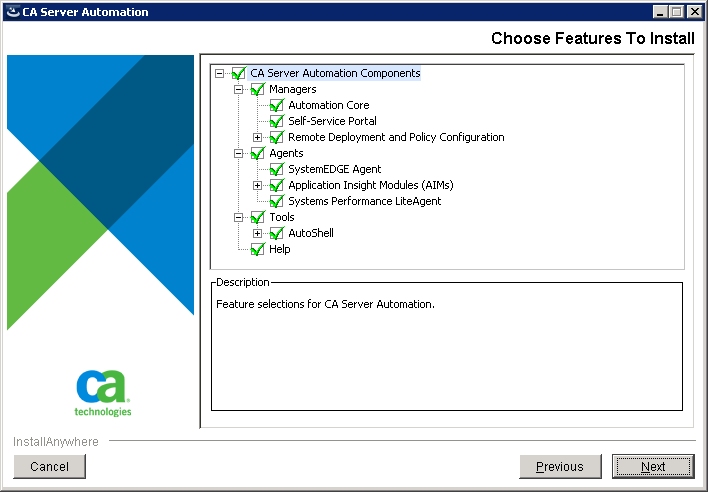Uncheck Systems Performance LiteAgent checkbox
This screenshot has width=708, height=492.
click(x=276, y=201)
